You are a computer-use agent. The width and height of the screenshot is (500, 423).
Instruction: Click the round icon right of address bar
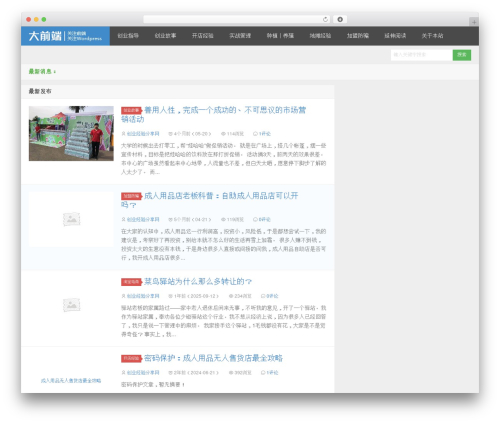tap(340, 19)
